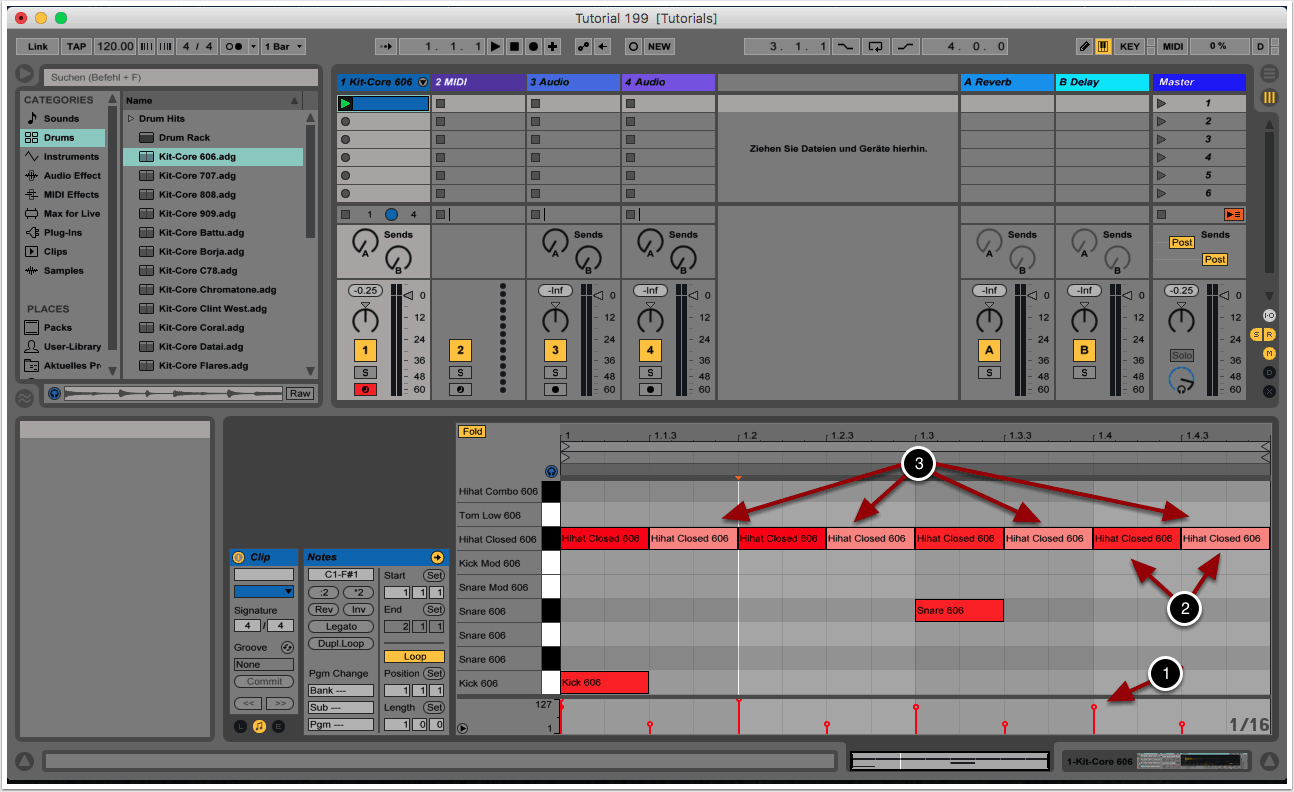Click the Dupl.Loop button
1294x792 pixels.
click(341, 644)
